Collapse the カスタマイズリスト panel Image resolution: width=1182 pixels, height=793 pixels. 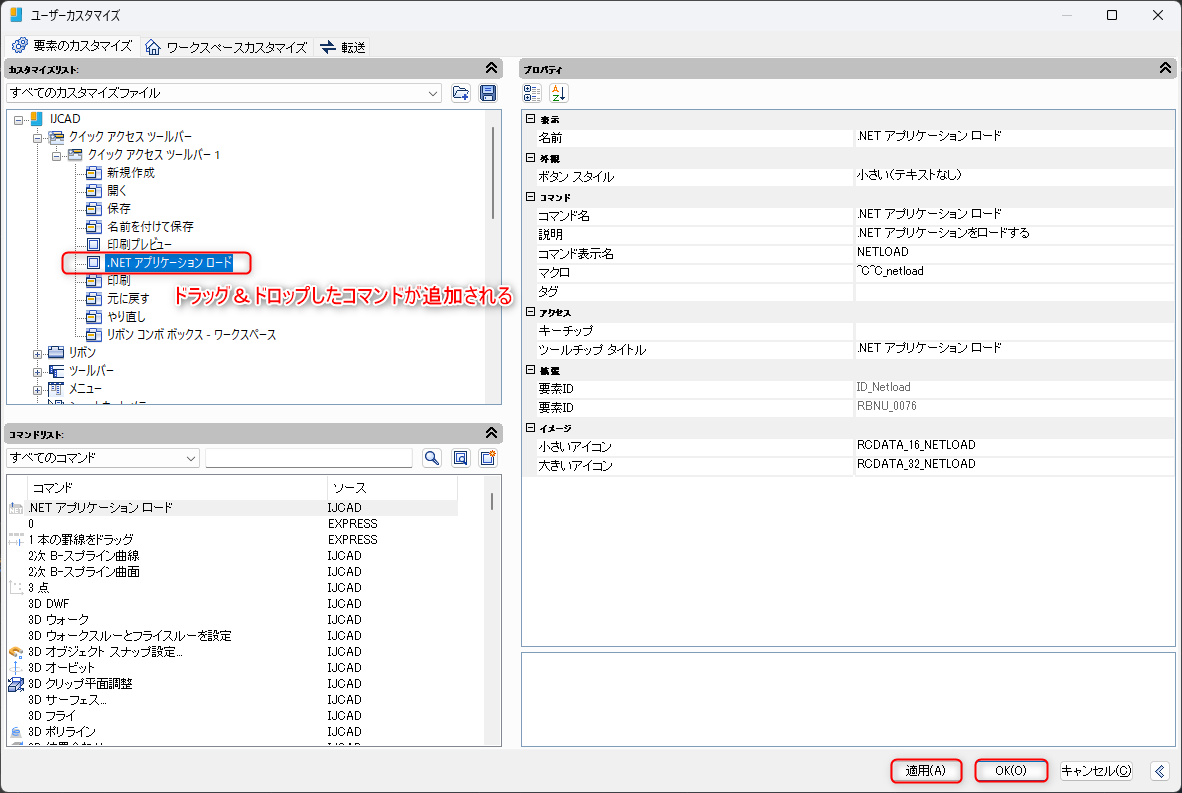click(491, 69)
